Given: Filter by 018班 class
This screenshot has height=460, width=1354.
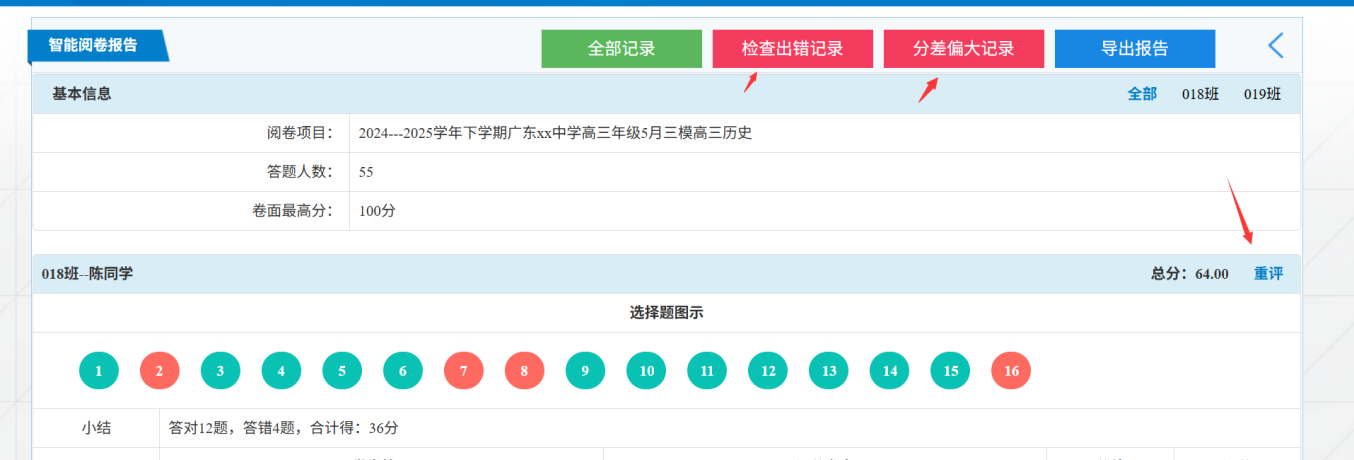Looking at the screenshot, I should (x=1200, y=94).
